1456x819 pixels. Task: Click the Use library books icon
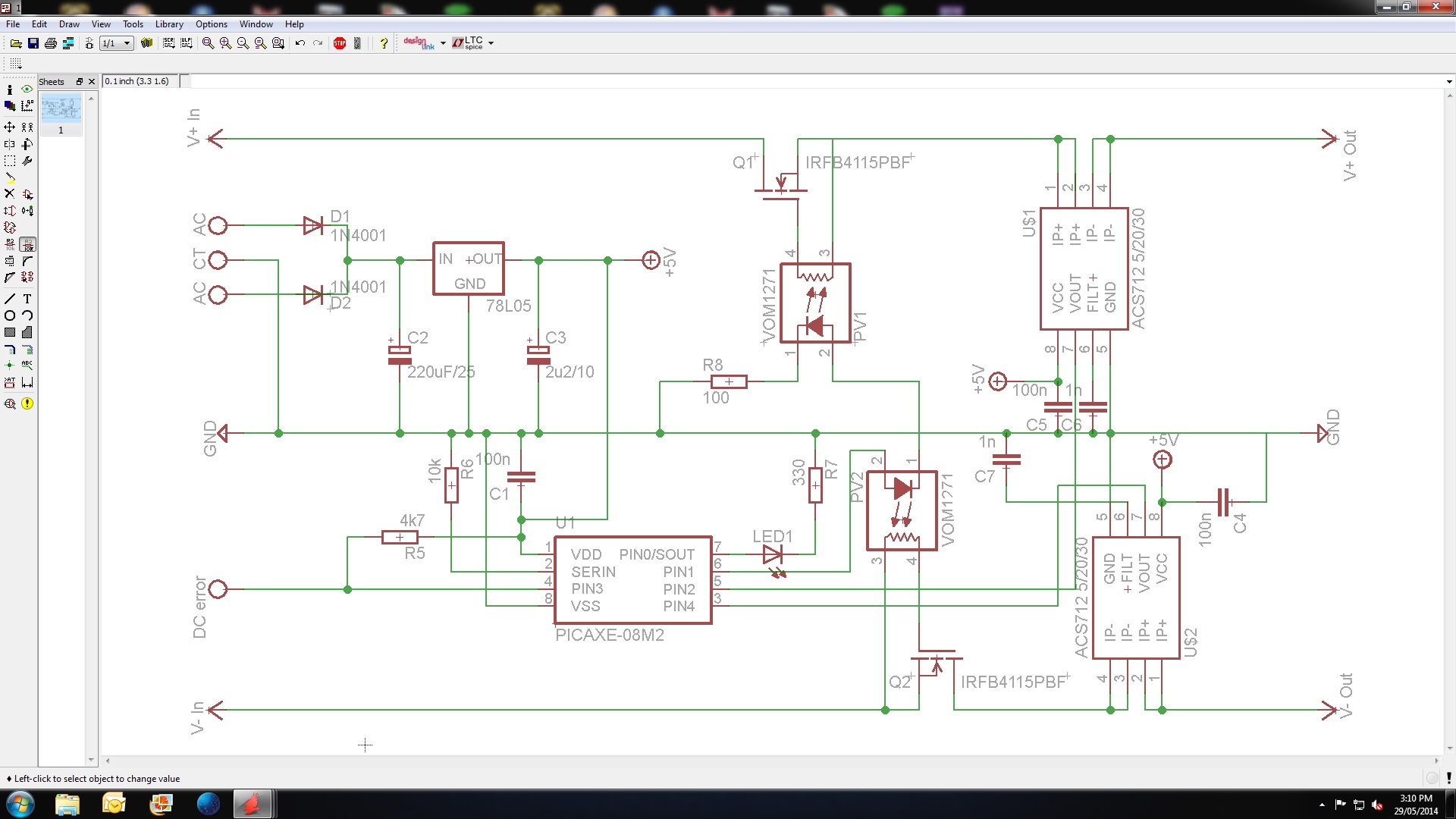pos(147,43)
